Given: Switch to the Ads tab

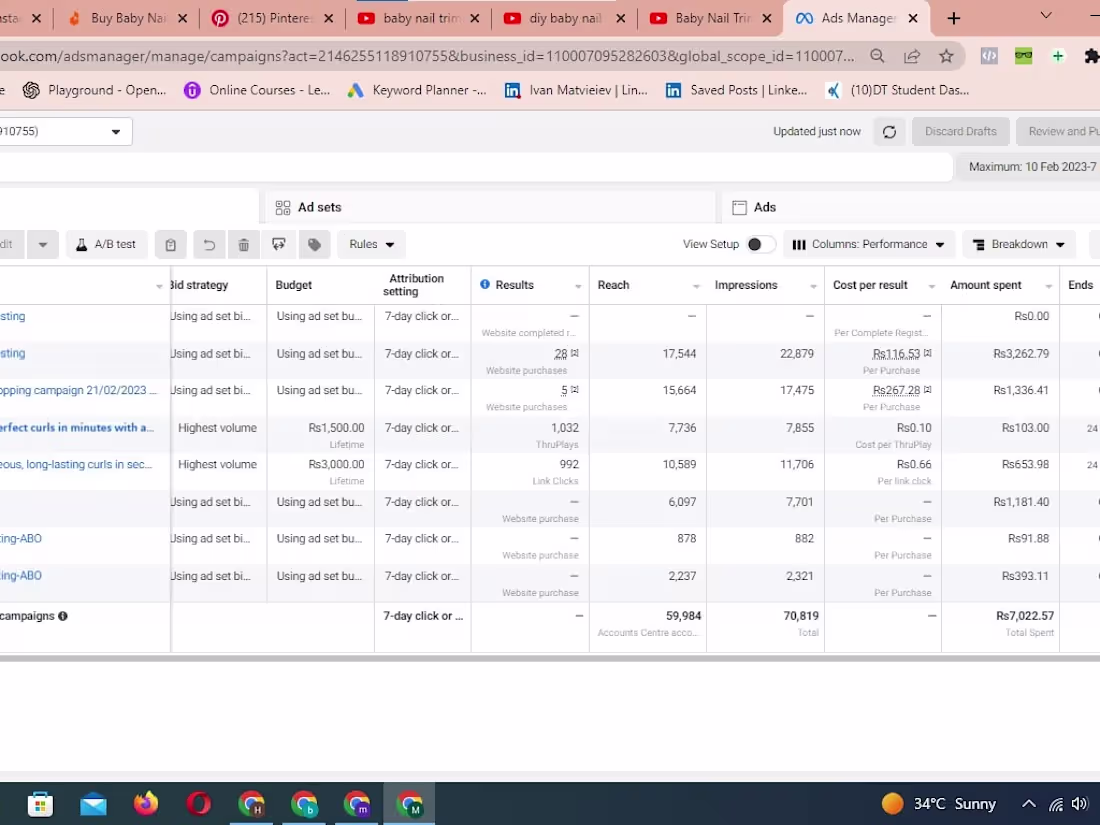Looking at the screenshot, I should tap(911, 208).
